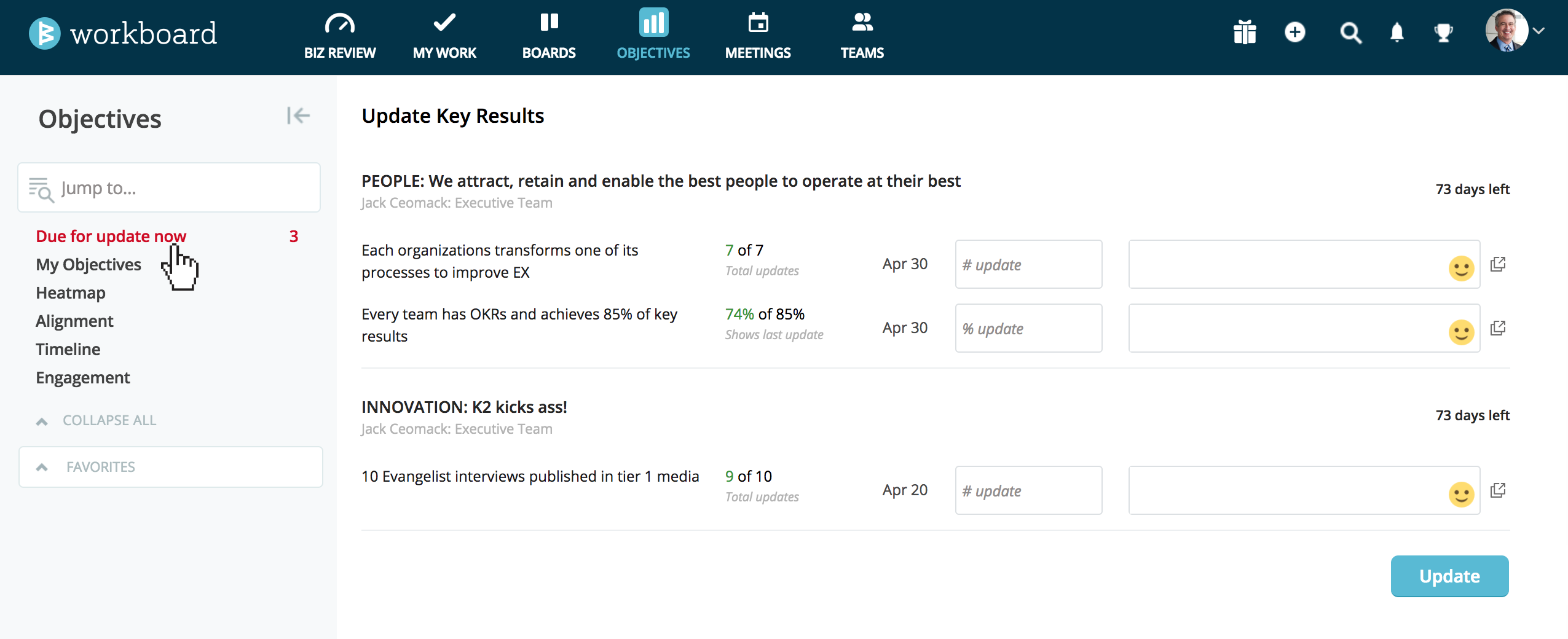This screenshot has width=1568, height=639.
Task: Go to the Biz Review tab
Action: click(x=340, y=37)
